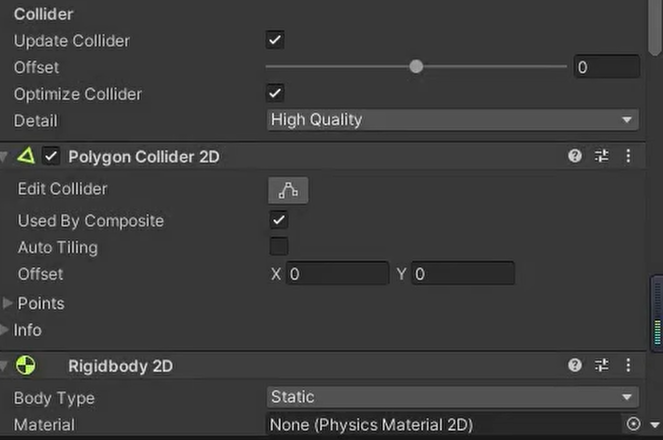
Task: Open the Detail High Quality dropdown
Action: pyautogui.click(x=452, y=120)
